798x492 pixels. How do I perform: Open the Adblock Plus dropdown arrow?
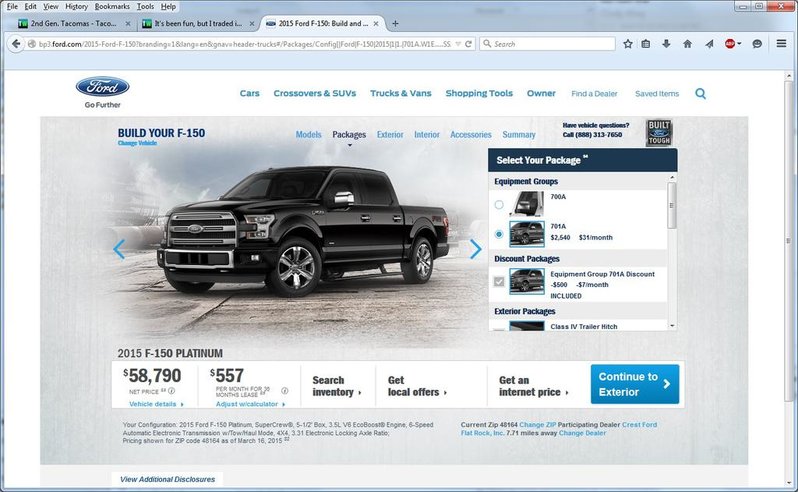(739, 44)
